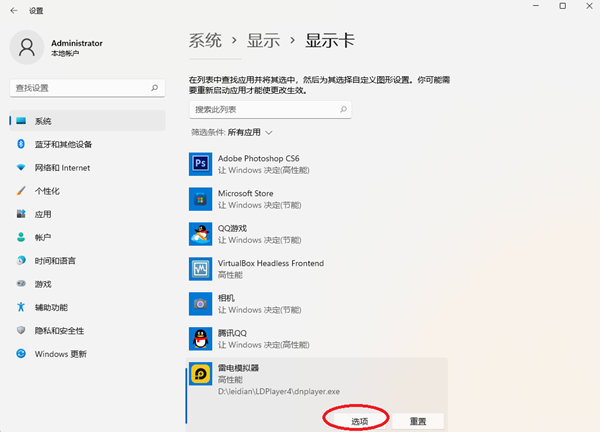Open 隐私和安全性 settings page
The height and width of the screenshot is (432, 600).
click(88, 330)
